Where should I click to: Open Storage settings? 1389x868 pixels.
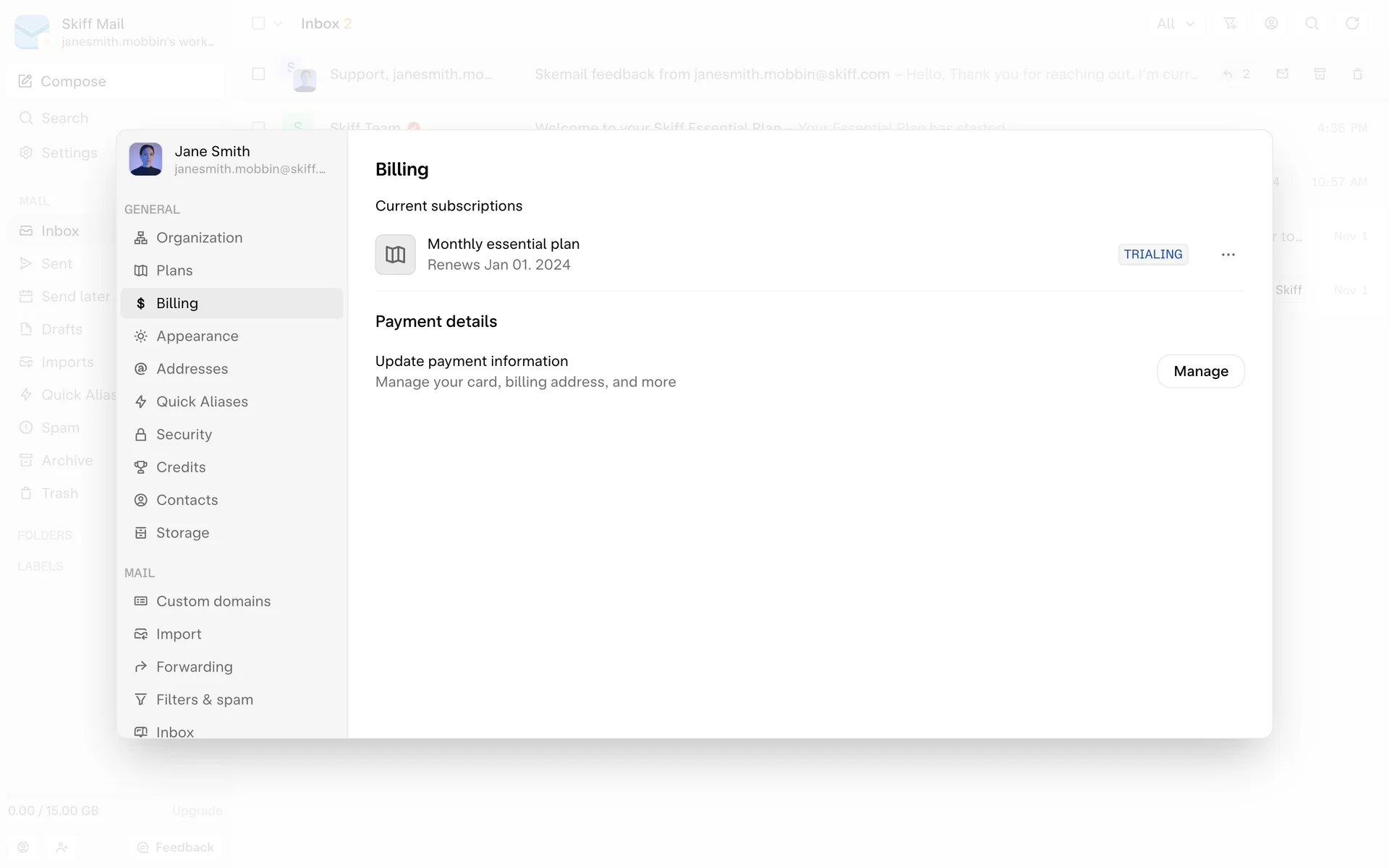182,533
